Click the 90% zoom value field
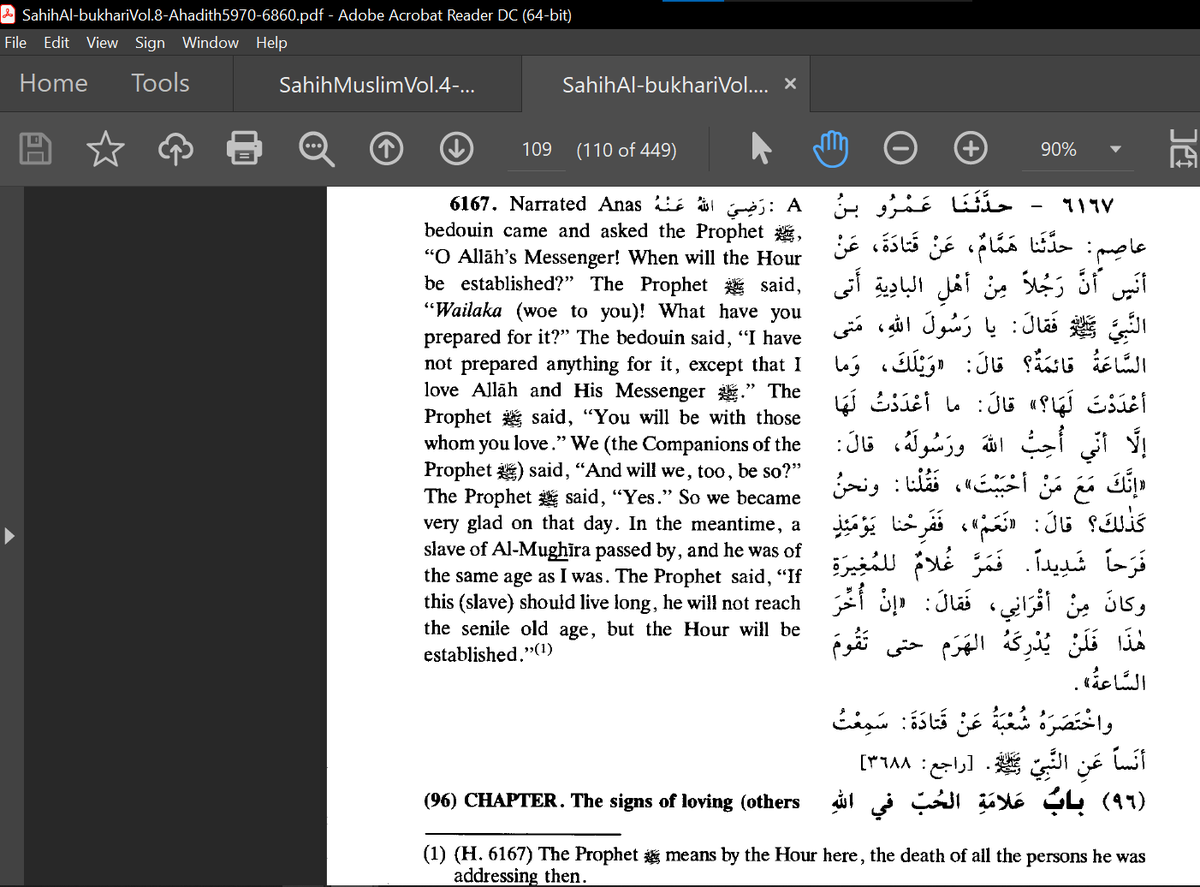This screenshot has height=887, width=1200. [x=1058, y=149]
